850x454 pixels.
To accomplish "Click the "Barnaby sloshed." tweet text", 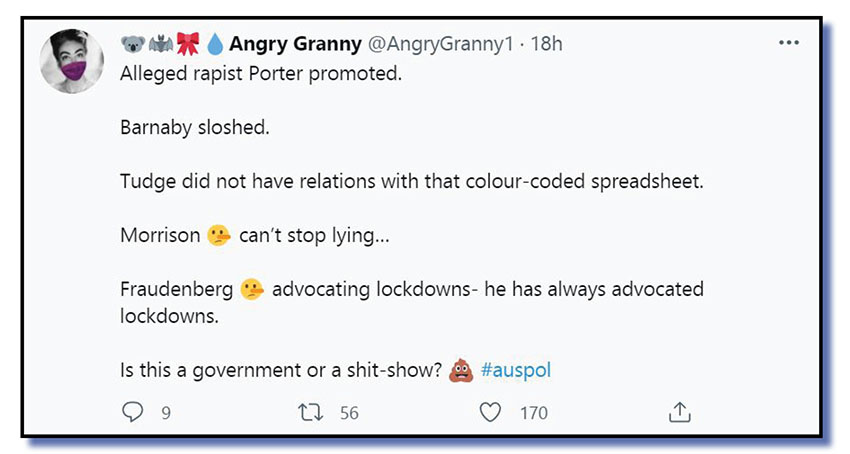I will click(x=182, y=130).
